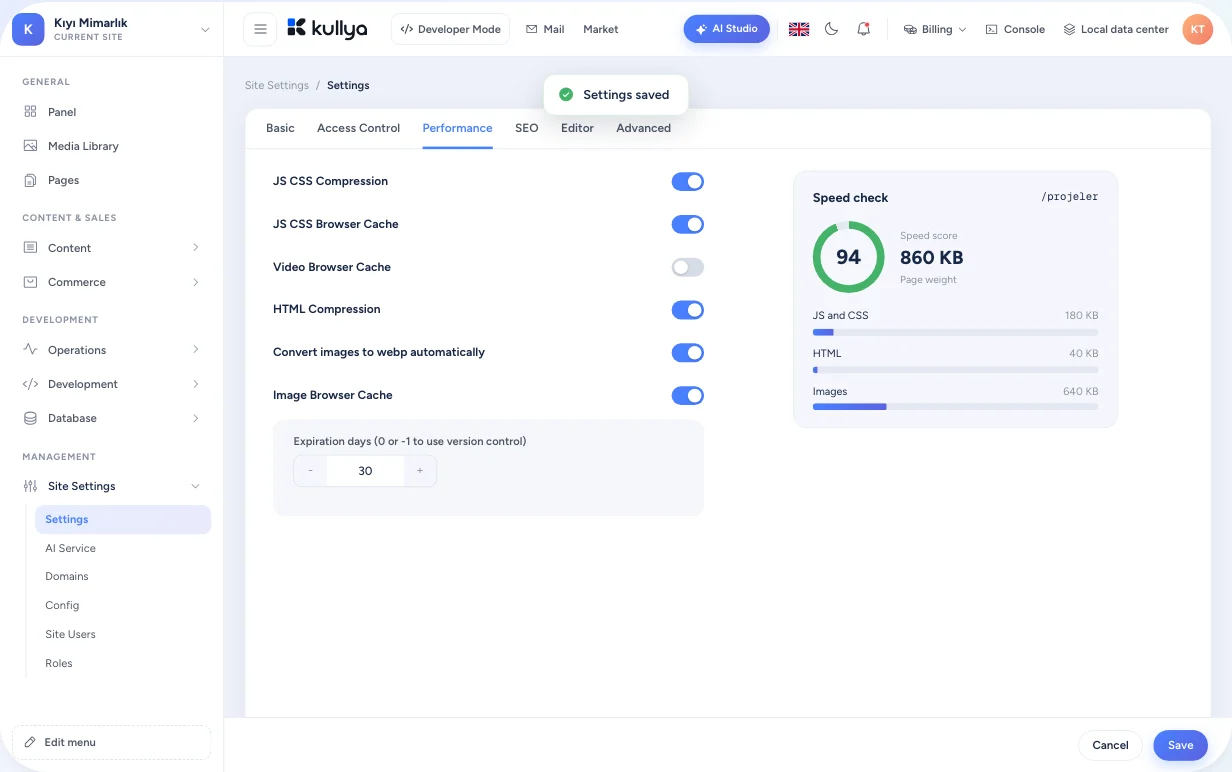
Task: Enable the Video Browser Cache toggle
Action: coord(687,267)
